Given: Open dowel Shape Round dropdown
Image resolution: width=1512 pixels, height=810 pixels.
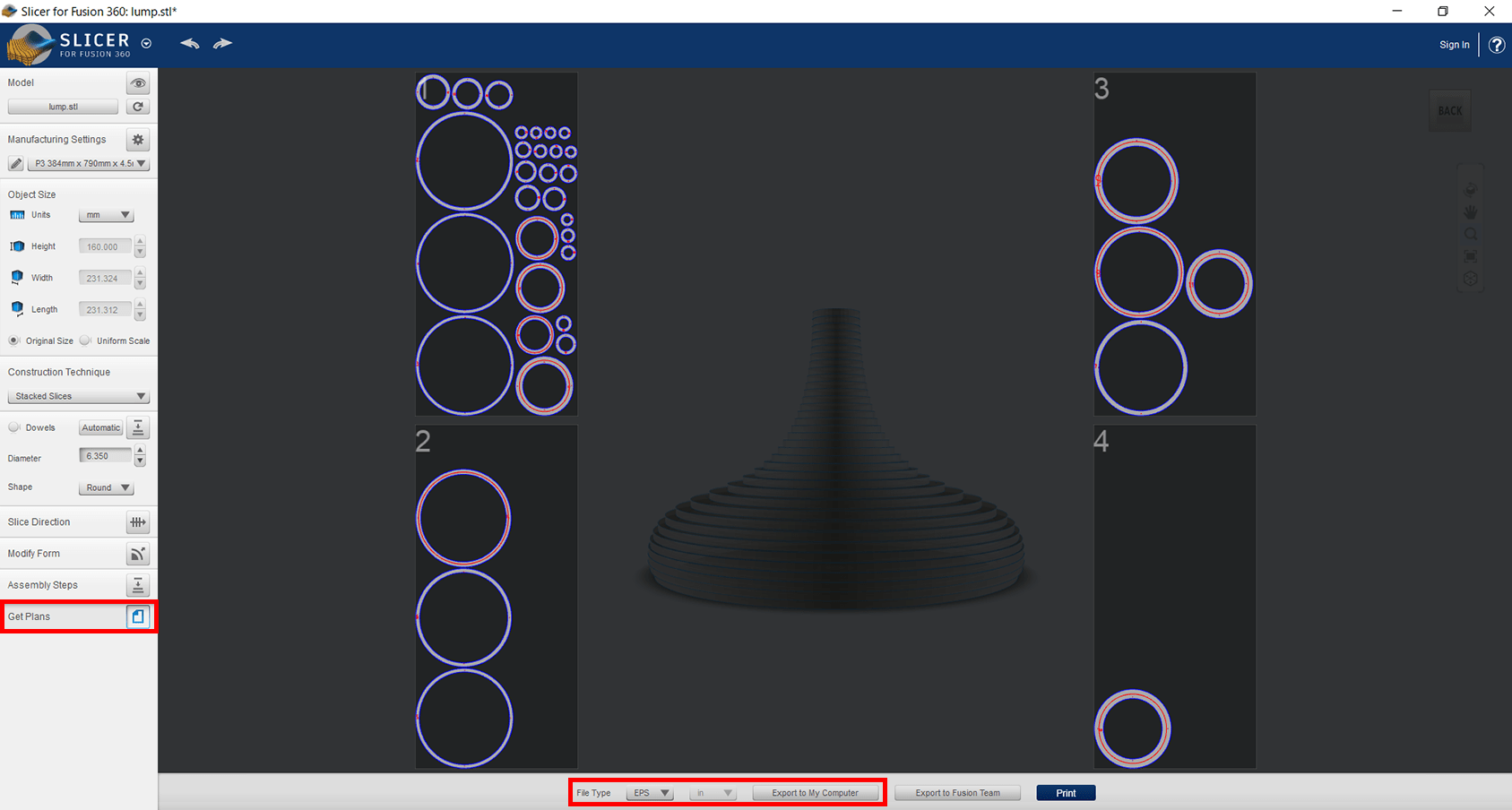Looking at the screenshot, I should (106, 487).
